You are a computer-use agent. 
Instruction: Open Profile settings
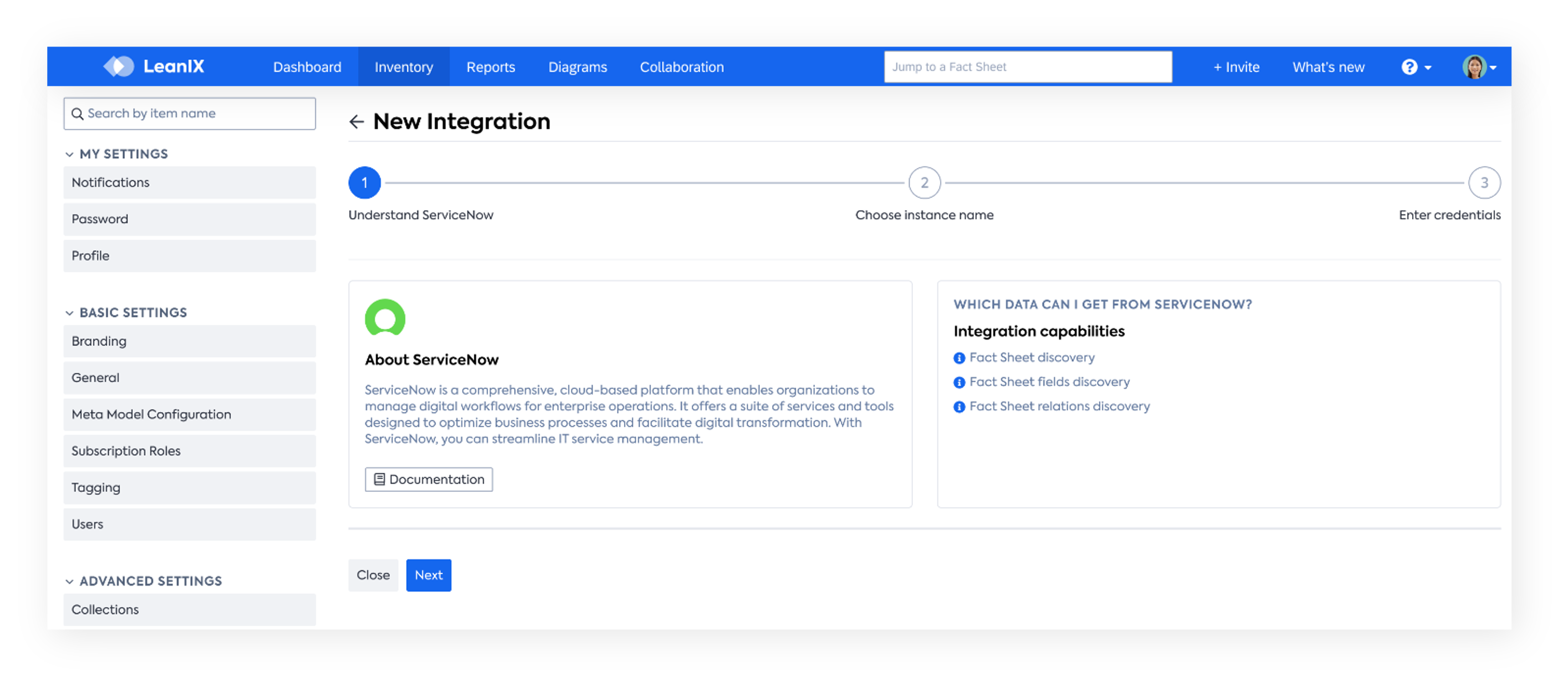point(189,256)
